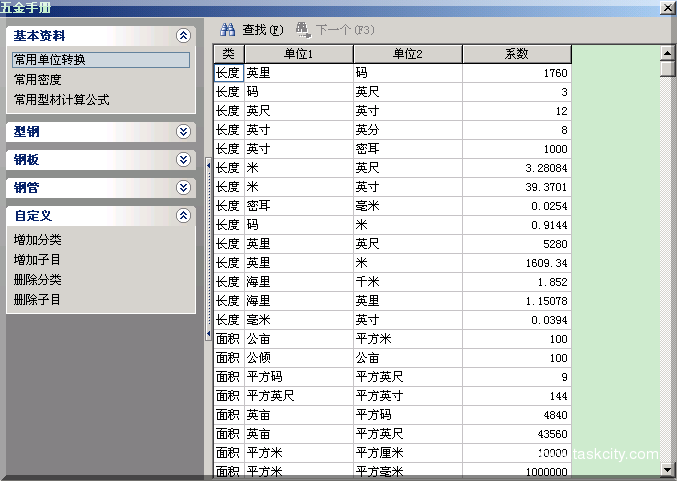677x481 pixels.
Task: Click the 单位1 column header
Action: (298, 54)
